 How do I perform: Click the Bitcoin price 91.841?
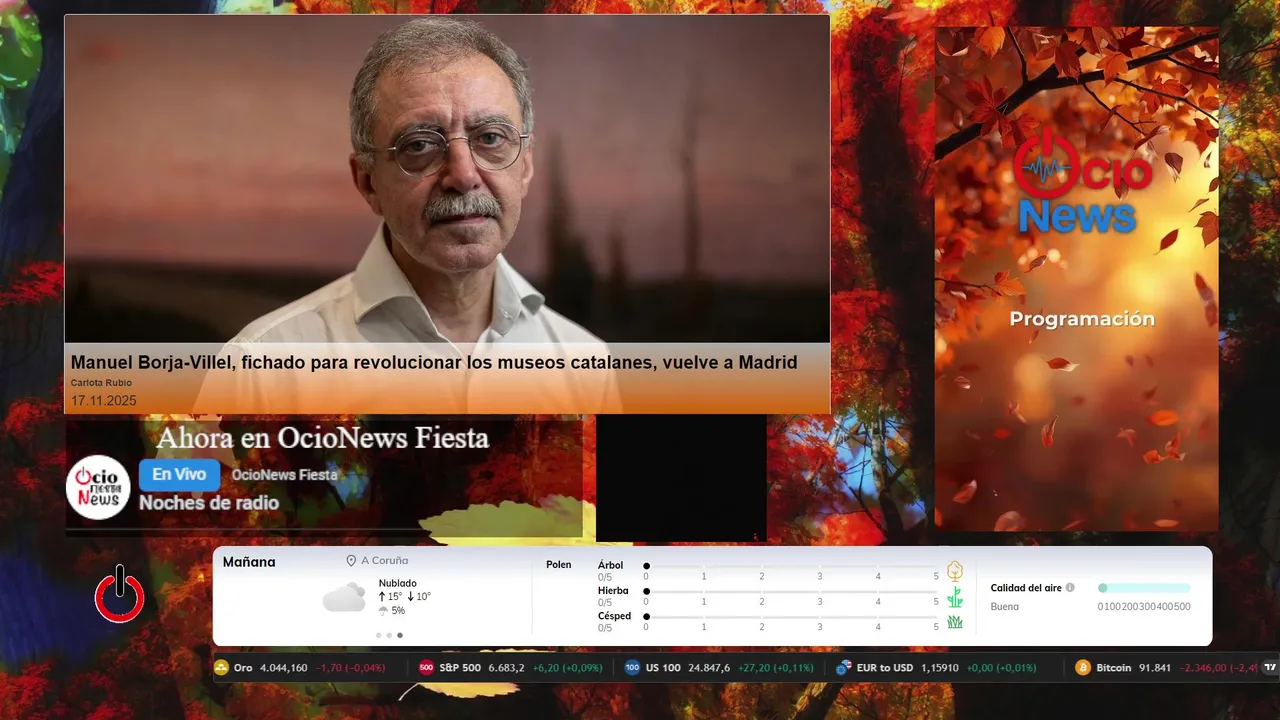point(1154,668)
